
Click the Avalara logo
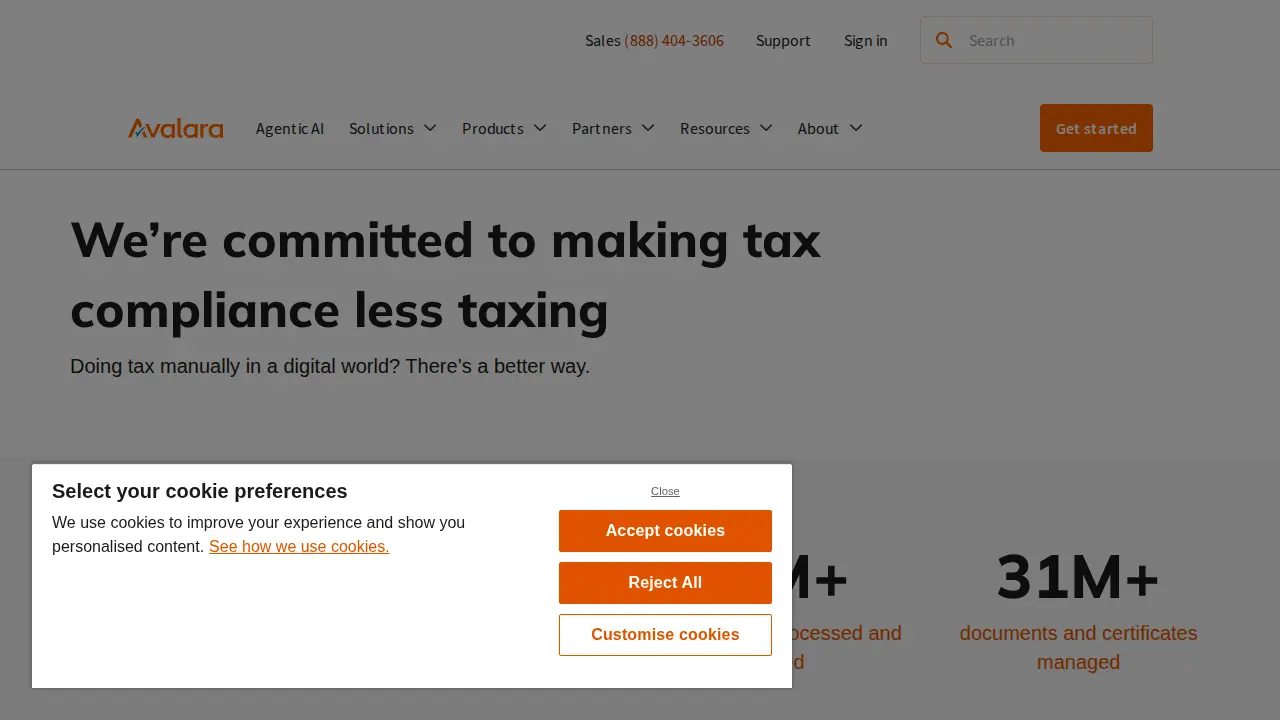pos(175,128)
